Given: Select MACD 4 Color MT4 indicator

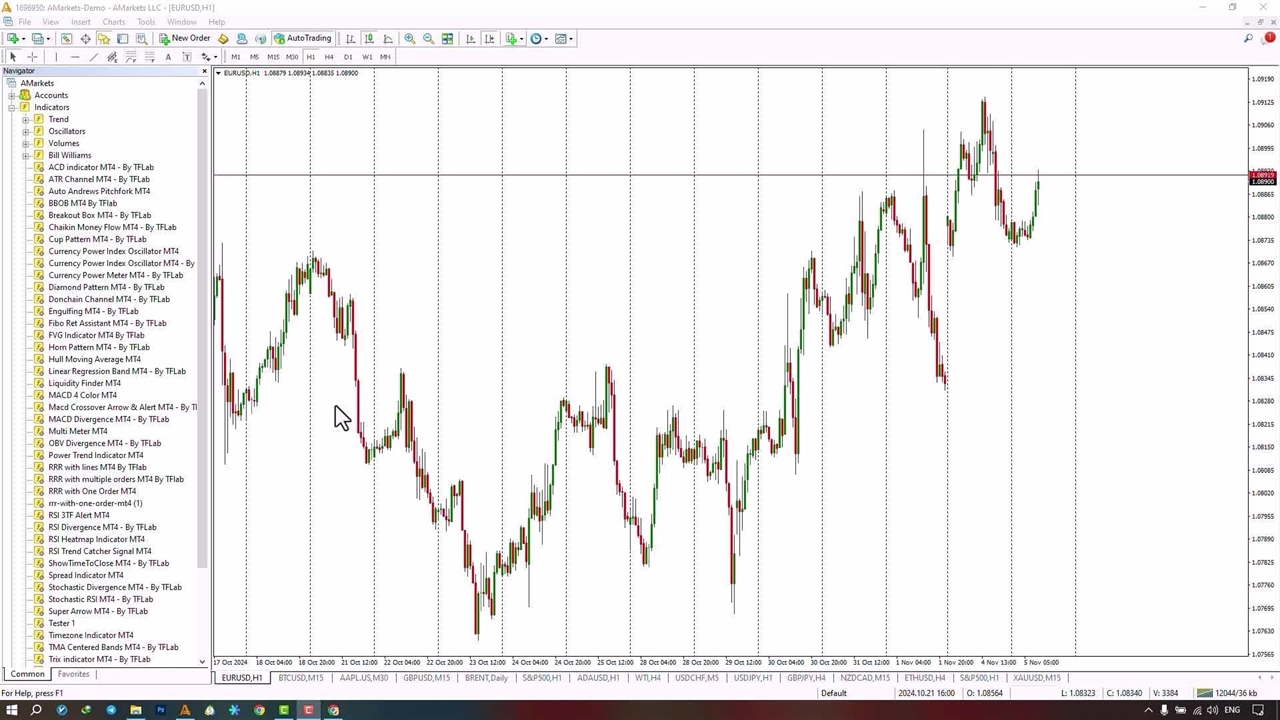Looking at the screenshot, I should click(x=82, y=395).
